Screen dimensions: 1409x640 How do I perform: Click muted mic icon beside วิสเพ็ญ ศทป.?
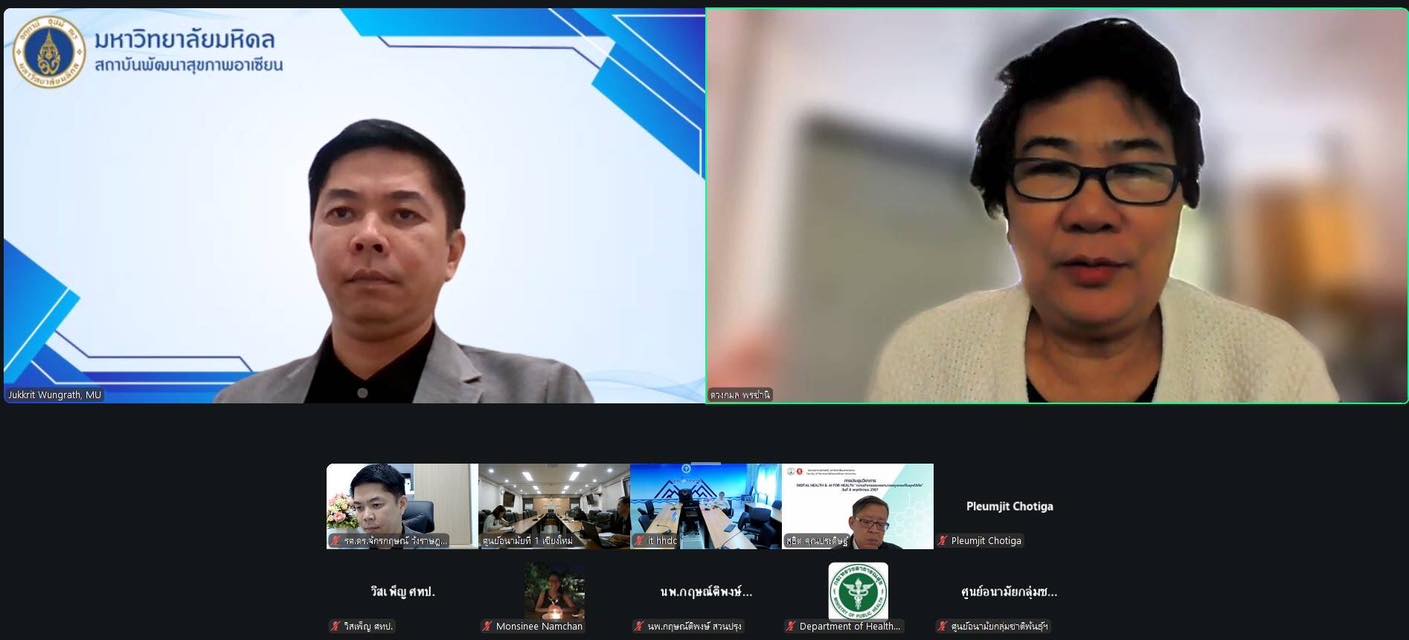(335, 627)
